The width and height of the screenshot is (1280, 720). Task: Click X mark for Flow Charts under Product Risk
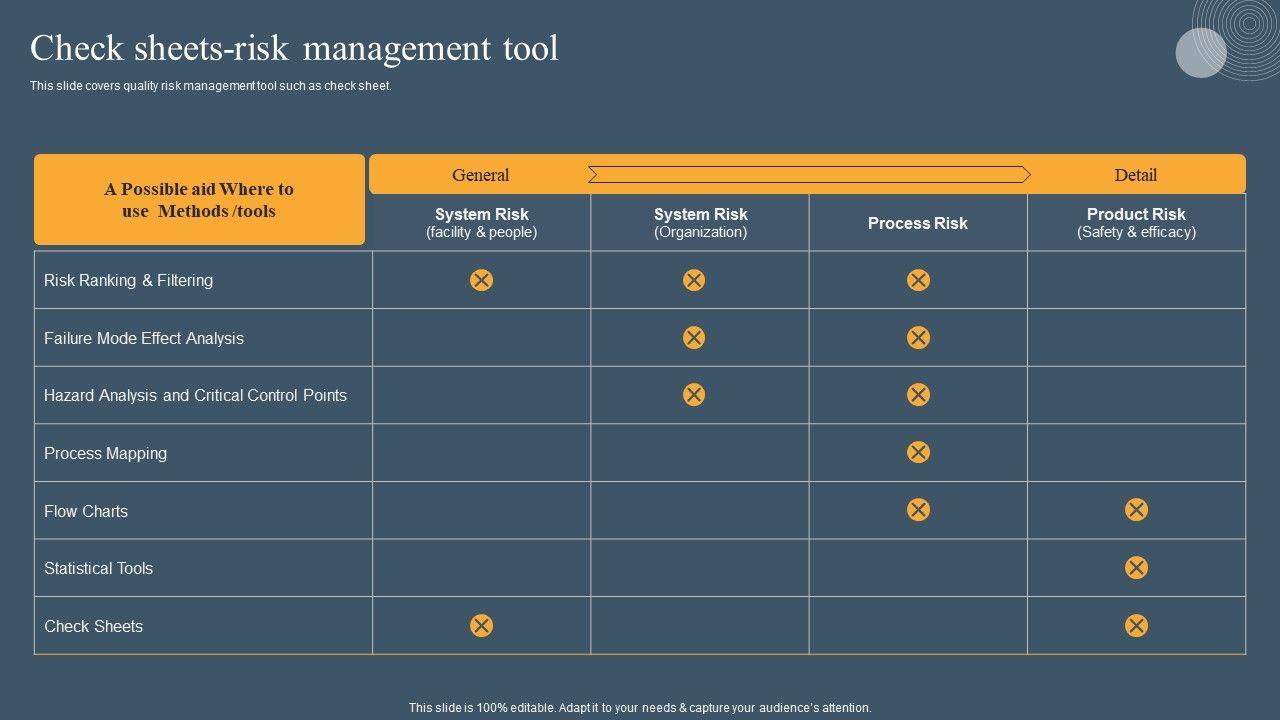click(1136, 510)
